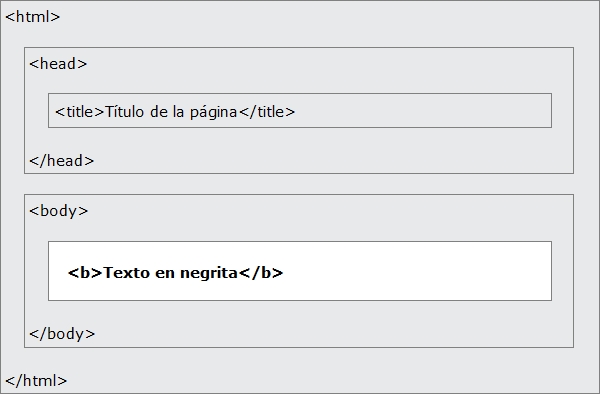
Task: Click the closing </b> bold tag
Action: pos(261,273)
